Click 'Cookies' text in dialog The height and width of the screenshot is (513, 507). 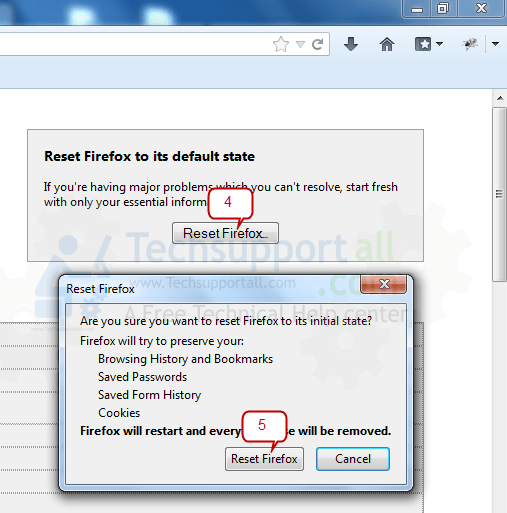(119, 413)
